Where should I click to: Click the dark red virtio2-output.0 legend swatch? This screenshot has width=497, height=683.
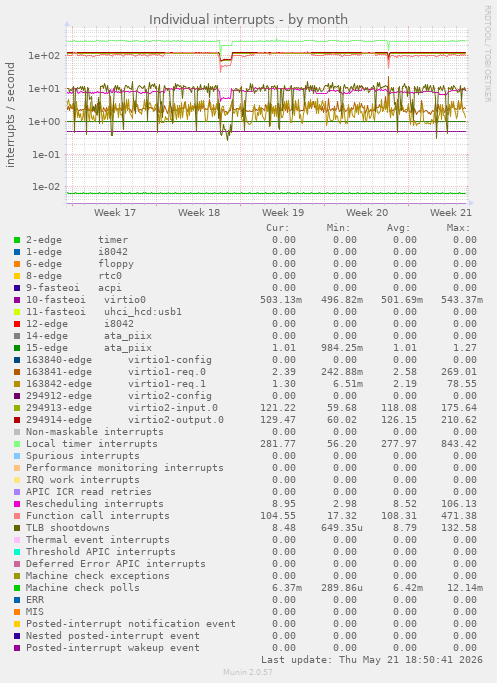(x=17, y=420)
